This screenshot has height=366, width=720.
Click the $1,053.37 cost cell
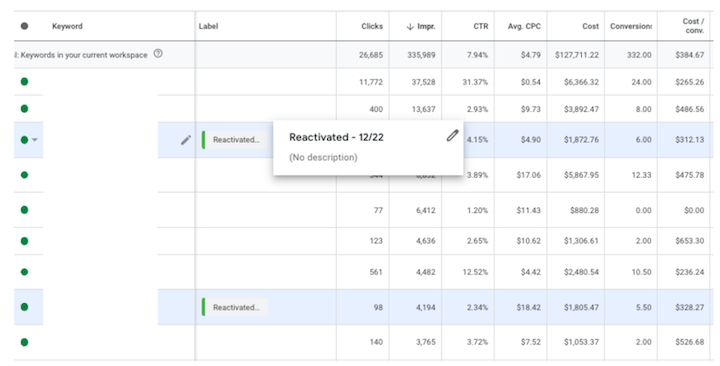(581, 342)
